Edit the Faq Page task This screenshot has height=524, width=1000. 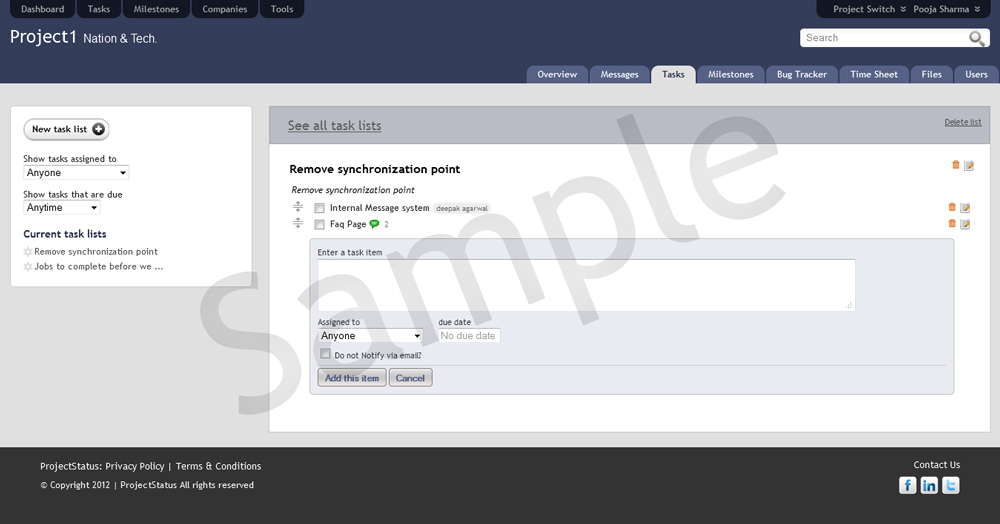tap(965, 224)
